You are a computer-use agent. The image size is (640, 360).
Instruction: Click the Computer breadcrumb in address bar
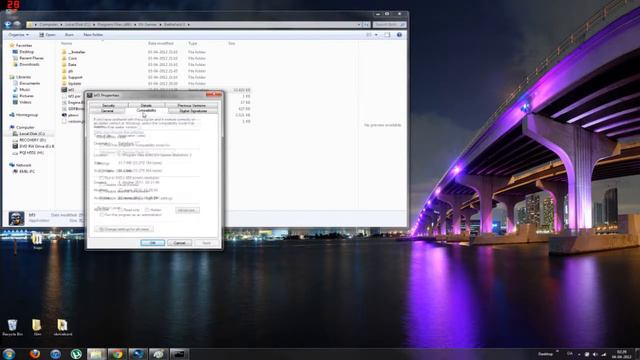click(49, 24)
